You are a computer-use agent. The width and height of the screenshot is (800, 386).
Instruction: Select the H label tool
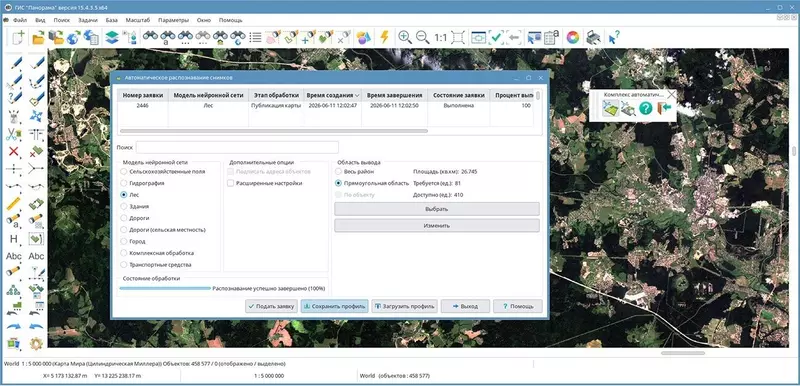coord(13,239)
